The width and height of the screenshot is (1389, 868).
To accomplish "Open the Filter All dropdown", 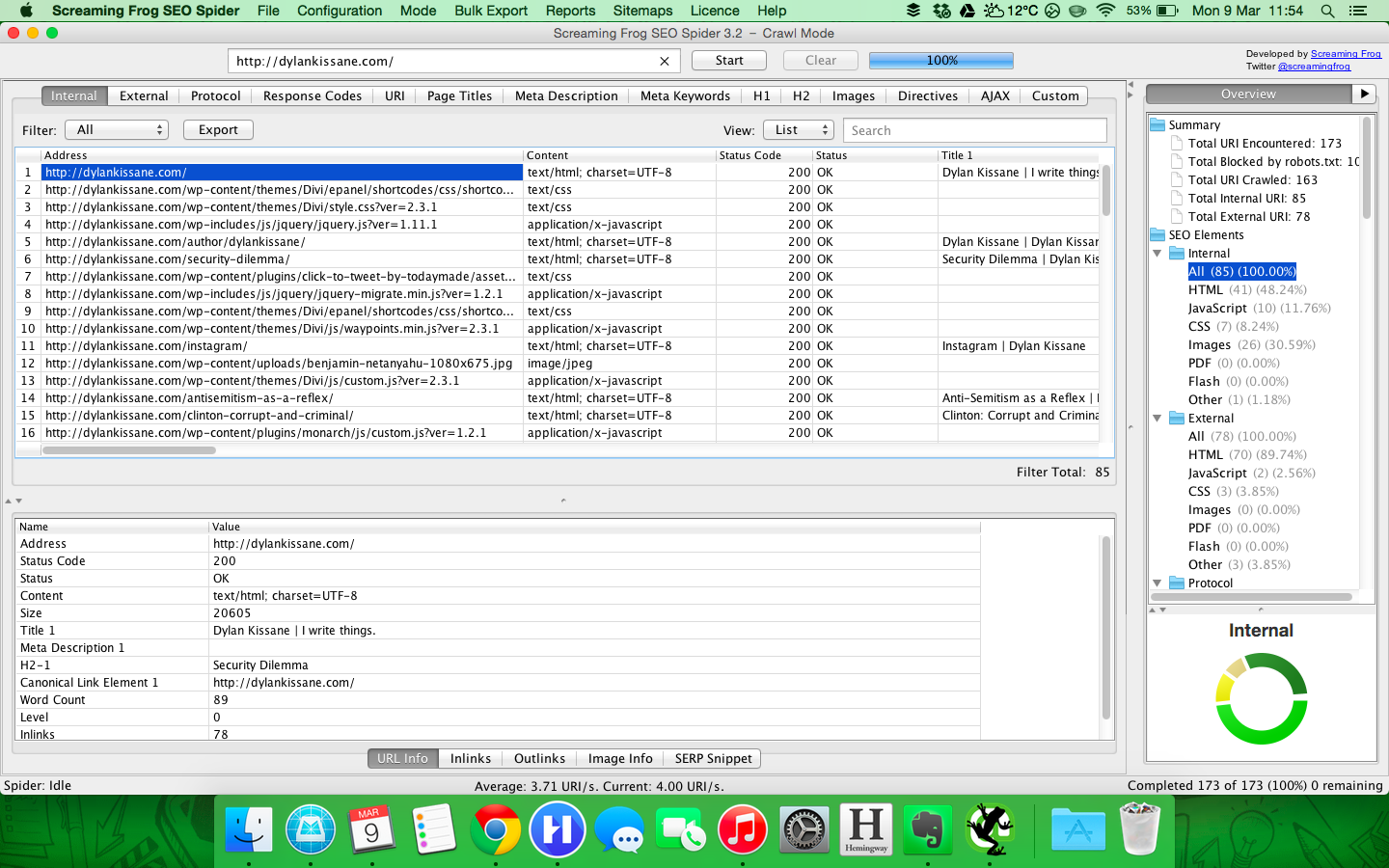I will 118,129.
